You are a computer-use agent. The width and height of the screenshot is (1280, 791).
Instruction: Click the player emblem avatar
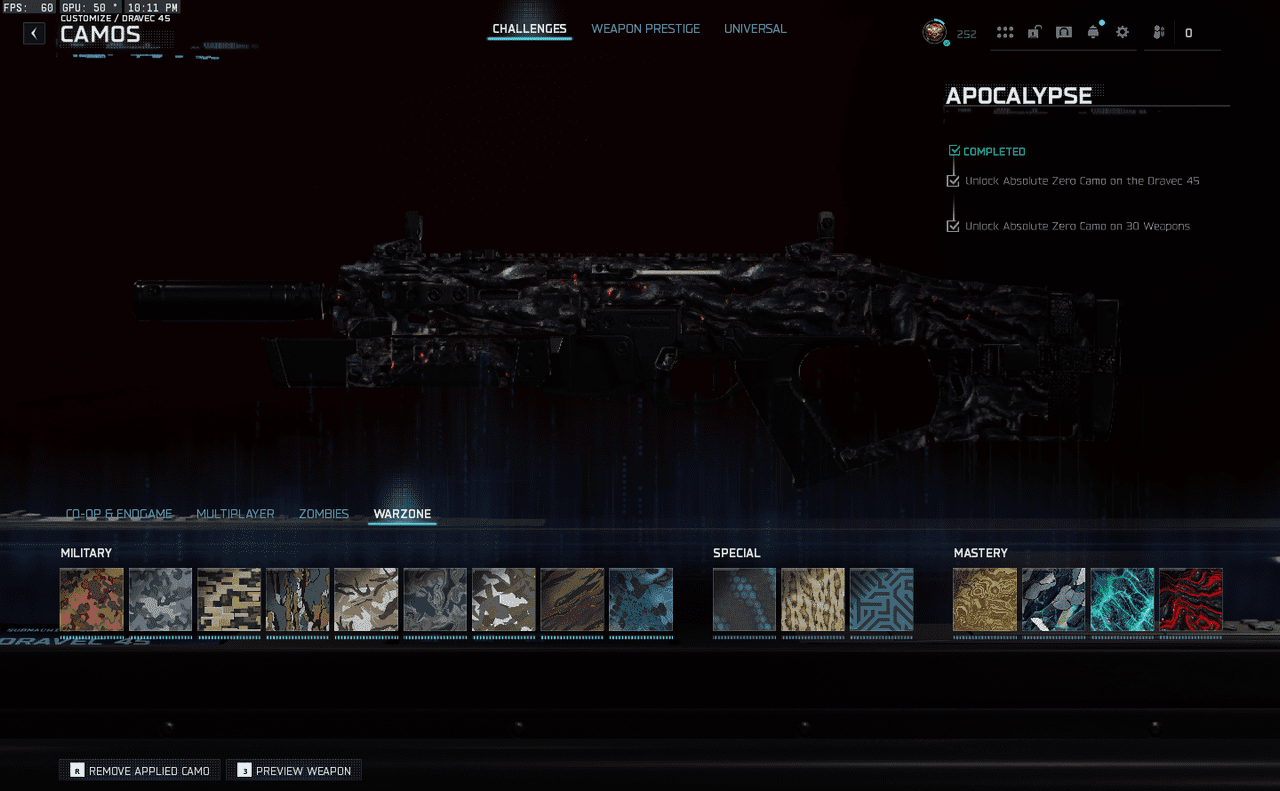(934, 33)
